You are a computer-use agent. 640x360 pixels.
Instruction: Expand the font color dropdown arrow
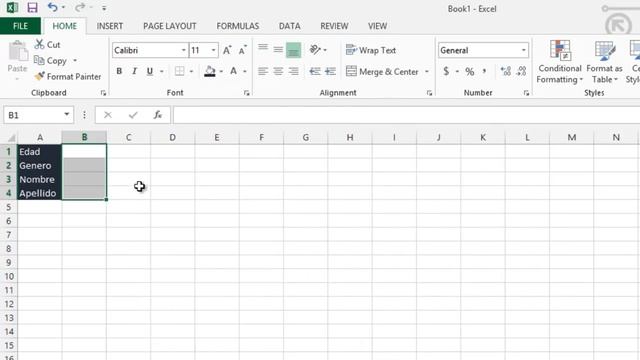click(x=245, y=71)
